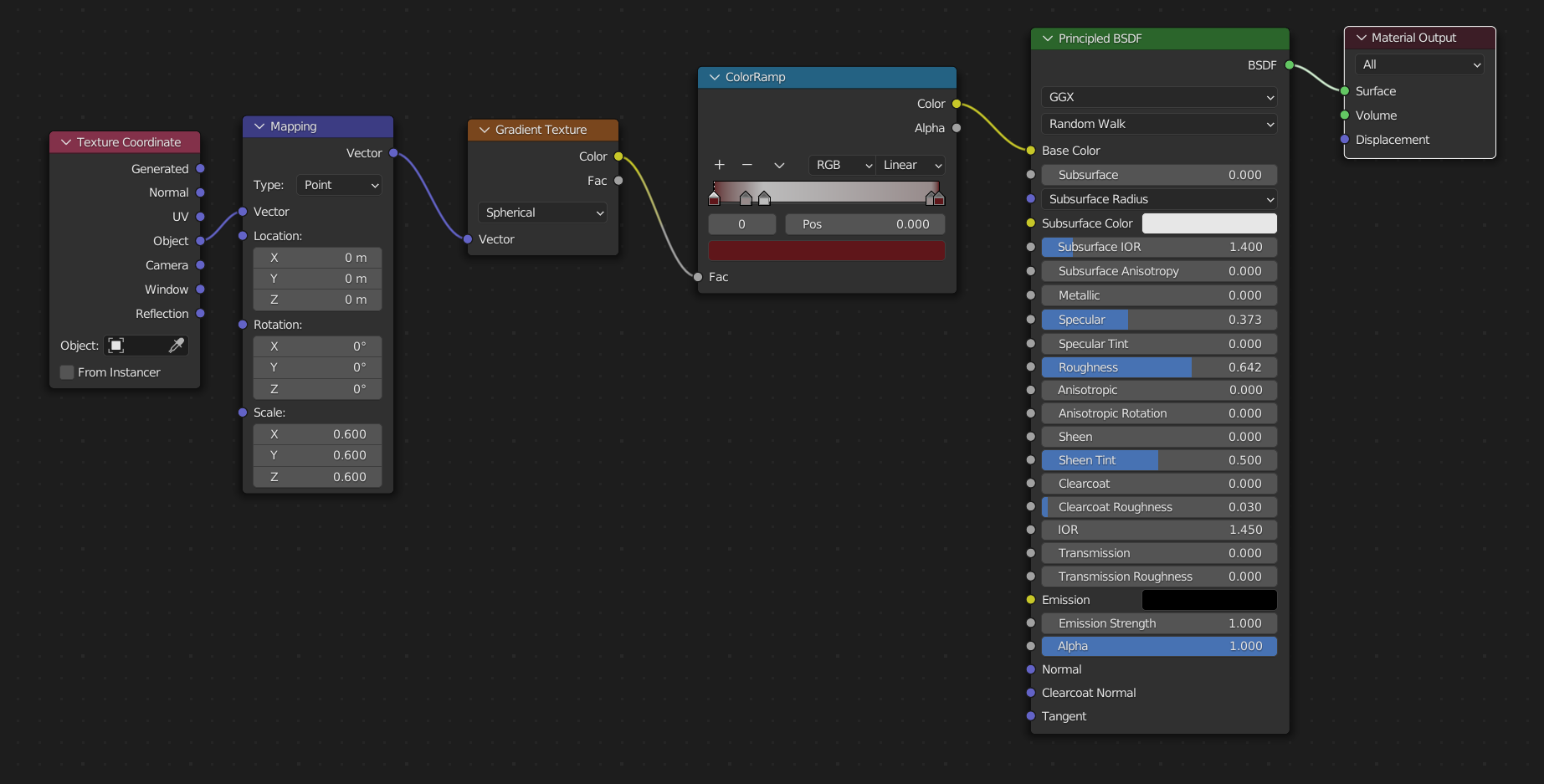Screen dimensions: 1544x784
Task: Collapse the Mapping node
Action: point(259,126)
